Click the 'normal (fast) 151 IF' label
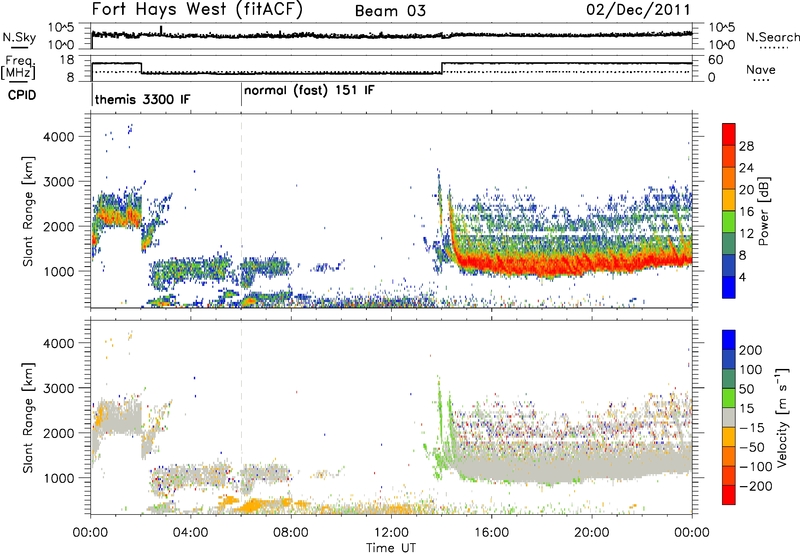The width and height of the screenshot is (800, 554). [x=309, y=91]
